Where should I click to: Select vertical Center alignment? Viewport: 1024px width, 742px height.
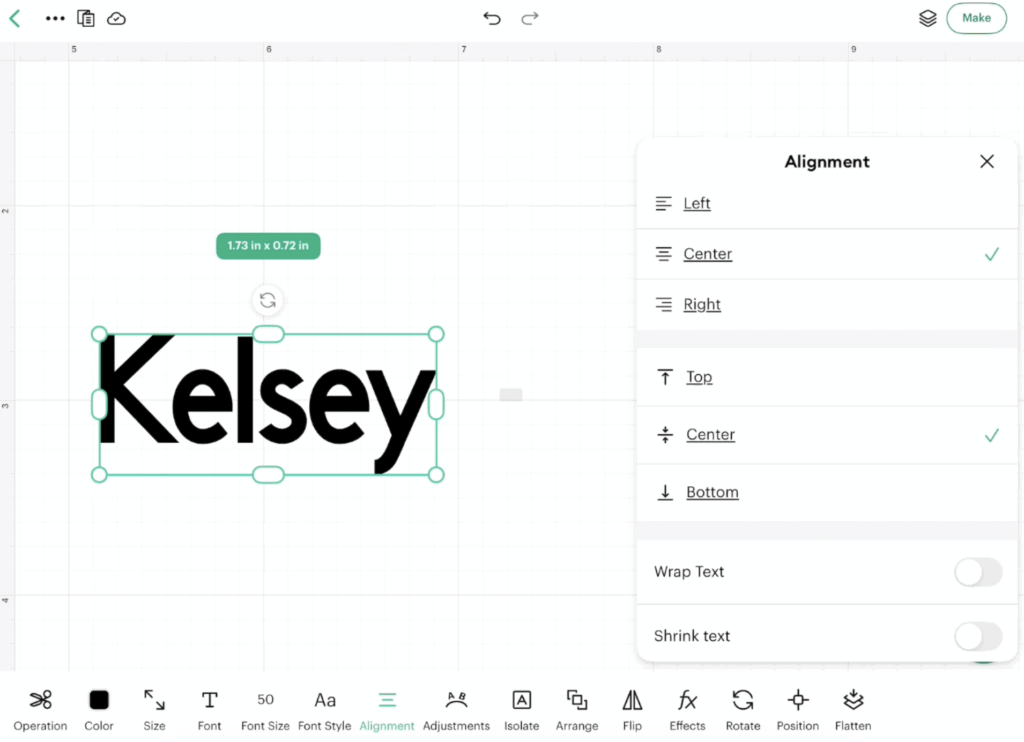click(827, 435)
